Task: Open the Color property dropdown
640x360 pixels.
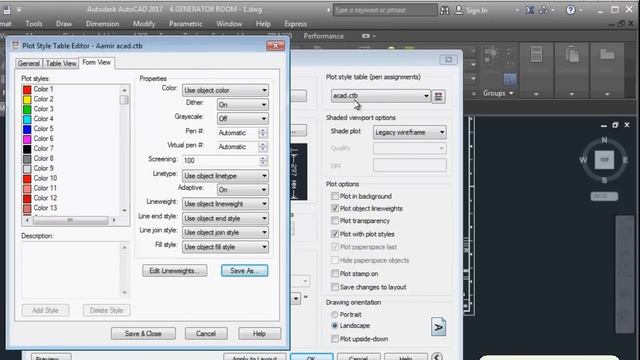Action: coord(225,90)
